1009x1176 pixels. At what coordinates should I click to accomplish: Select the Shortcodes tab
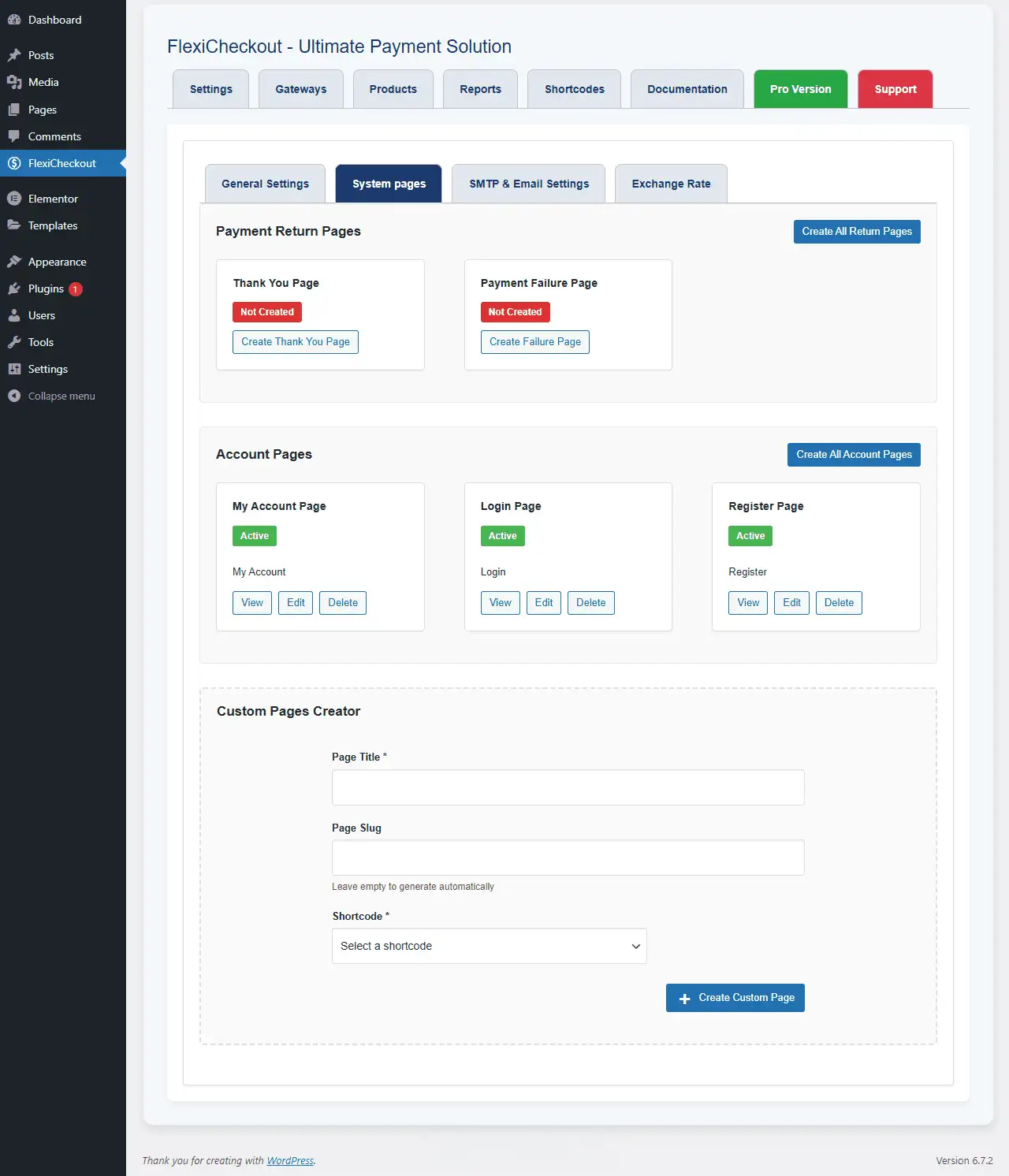point(575,89)
